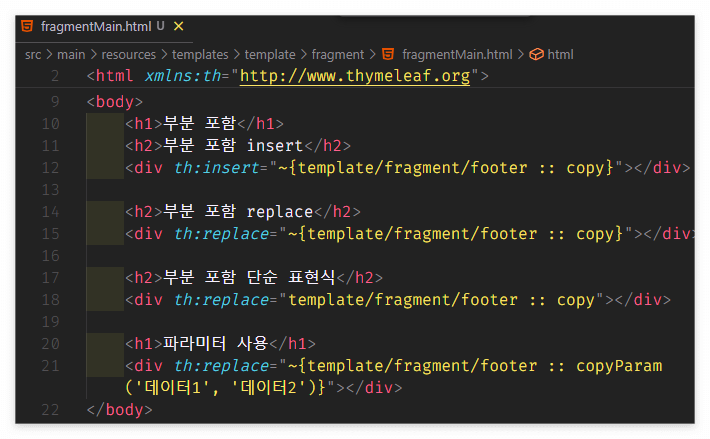Click the '파라미터 사용' h1 text
710x439 pixels.
[216, 343]
